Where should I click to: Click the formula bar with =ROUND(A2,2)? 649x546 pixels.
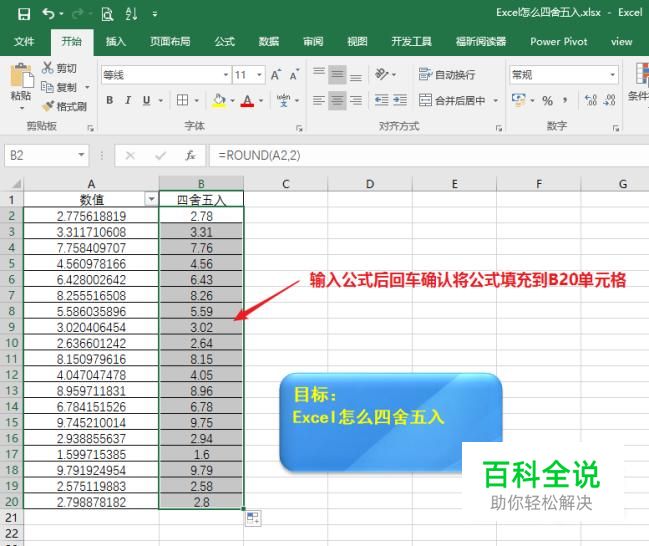[x=429, y=156]
